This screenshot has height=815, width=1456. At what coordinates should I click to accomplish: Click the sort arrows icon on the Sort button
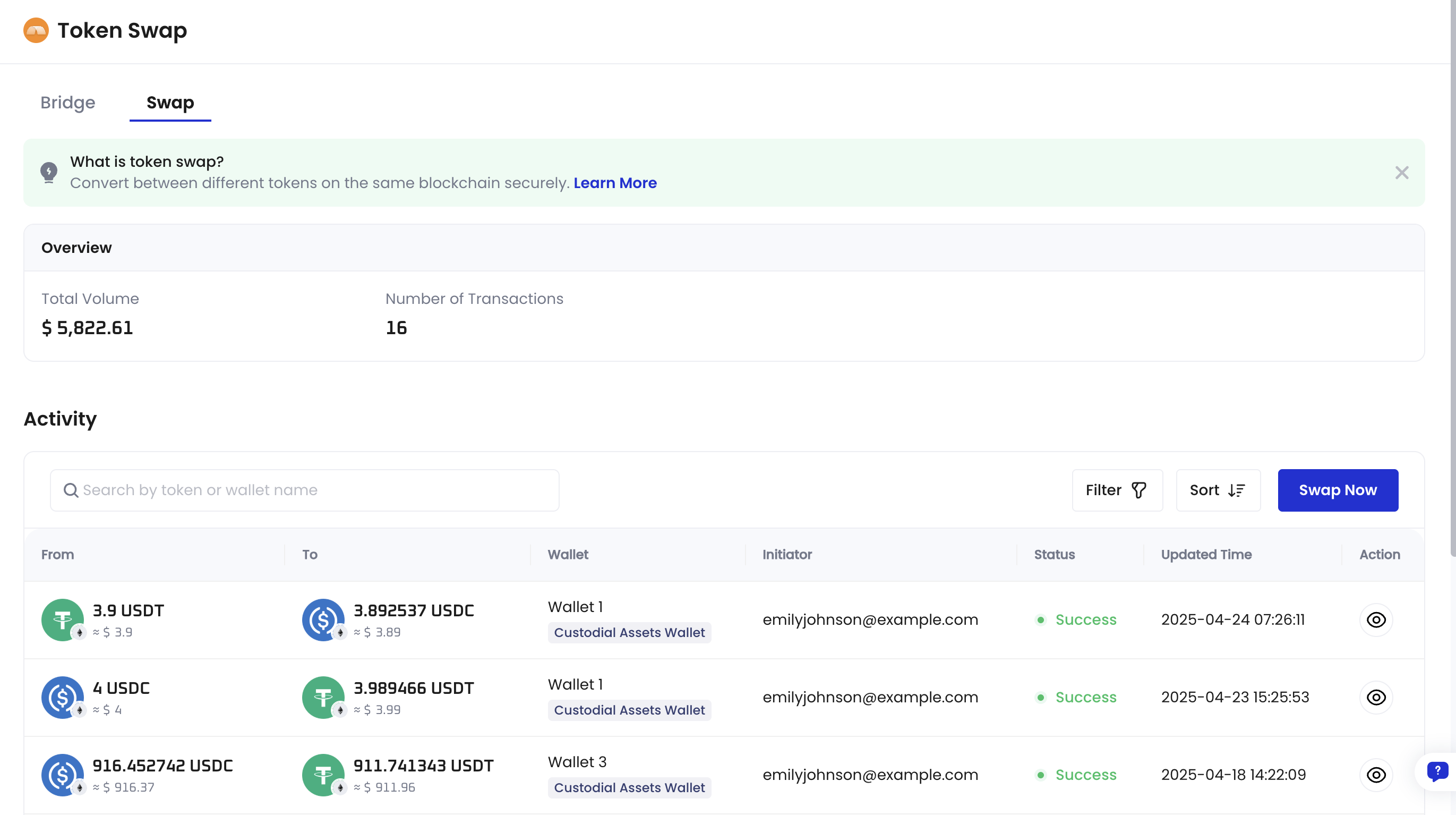click(x=1236, y=490)
